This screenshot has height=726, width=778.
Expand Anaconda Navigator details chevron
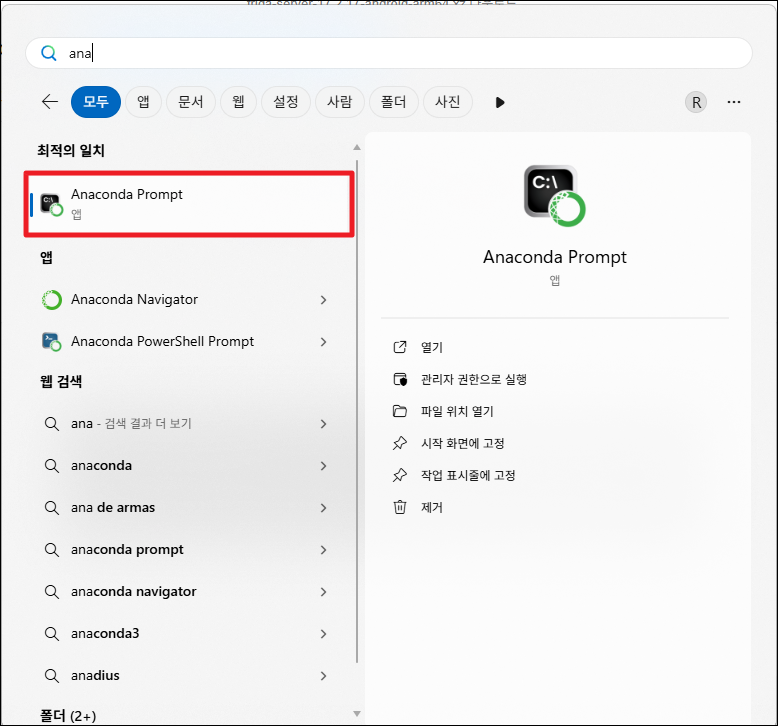pyautogui.click(x=323, y=300)
